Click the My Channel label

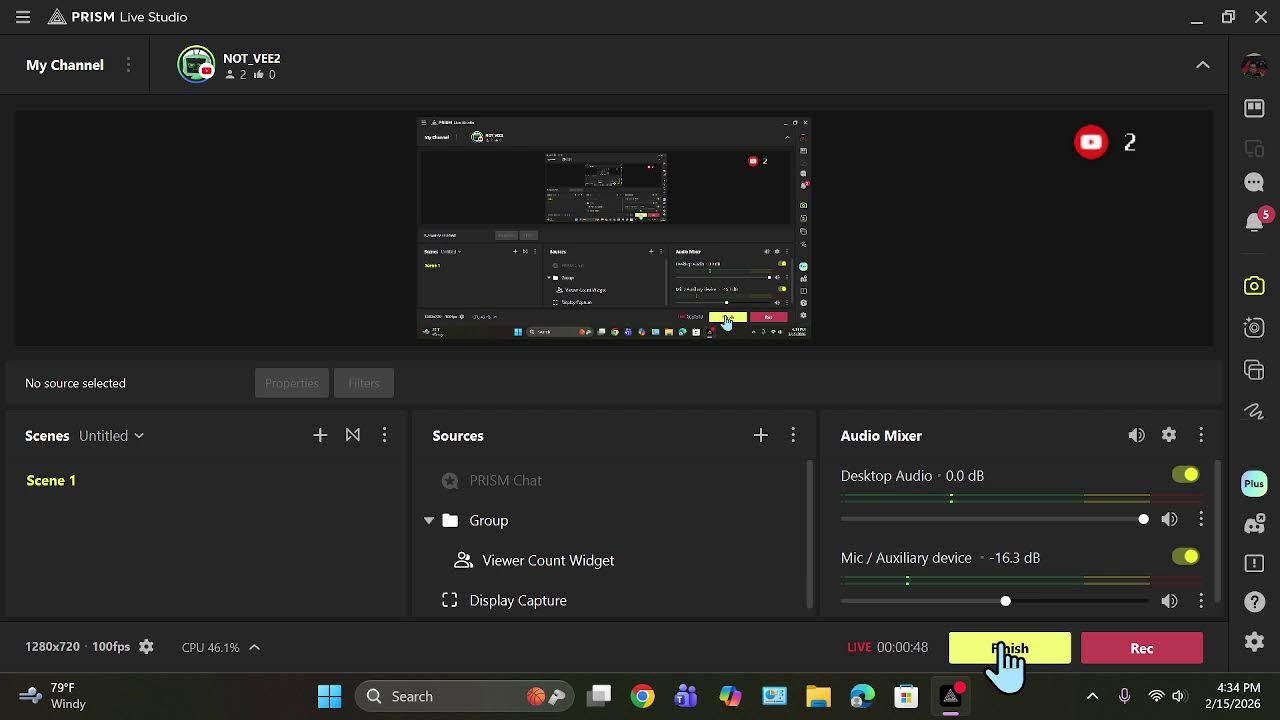click(65, 65)
